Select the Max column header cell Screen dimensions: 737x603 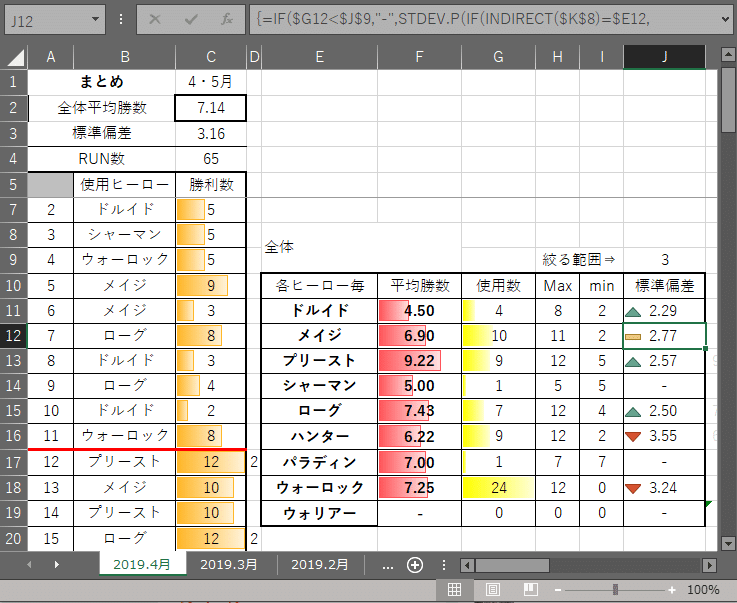[x=557, y=285]
